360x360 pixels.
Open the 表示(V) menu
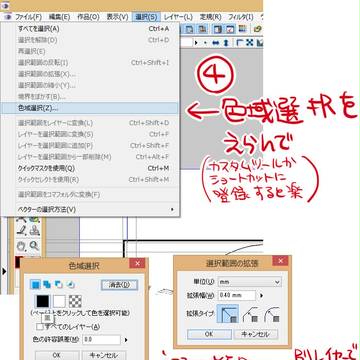(117, 17)
